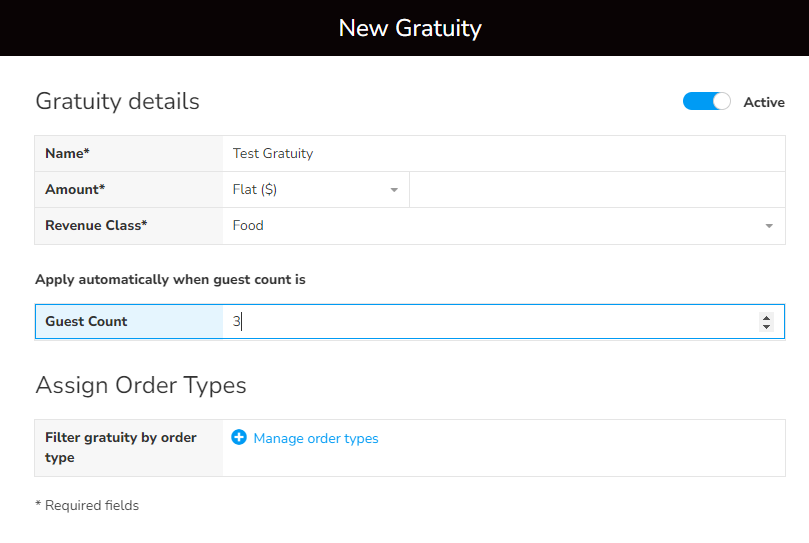
Task: Focus the empty amount value field
Action: tap(597, 190)
